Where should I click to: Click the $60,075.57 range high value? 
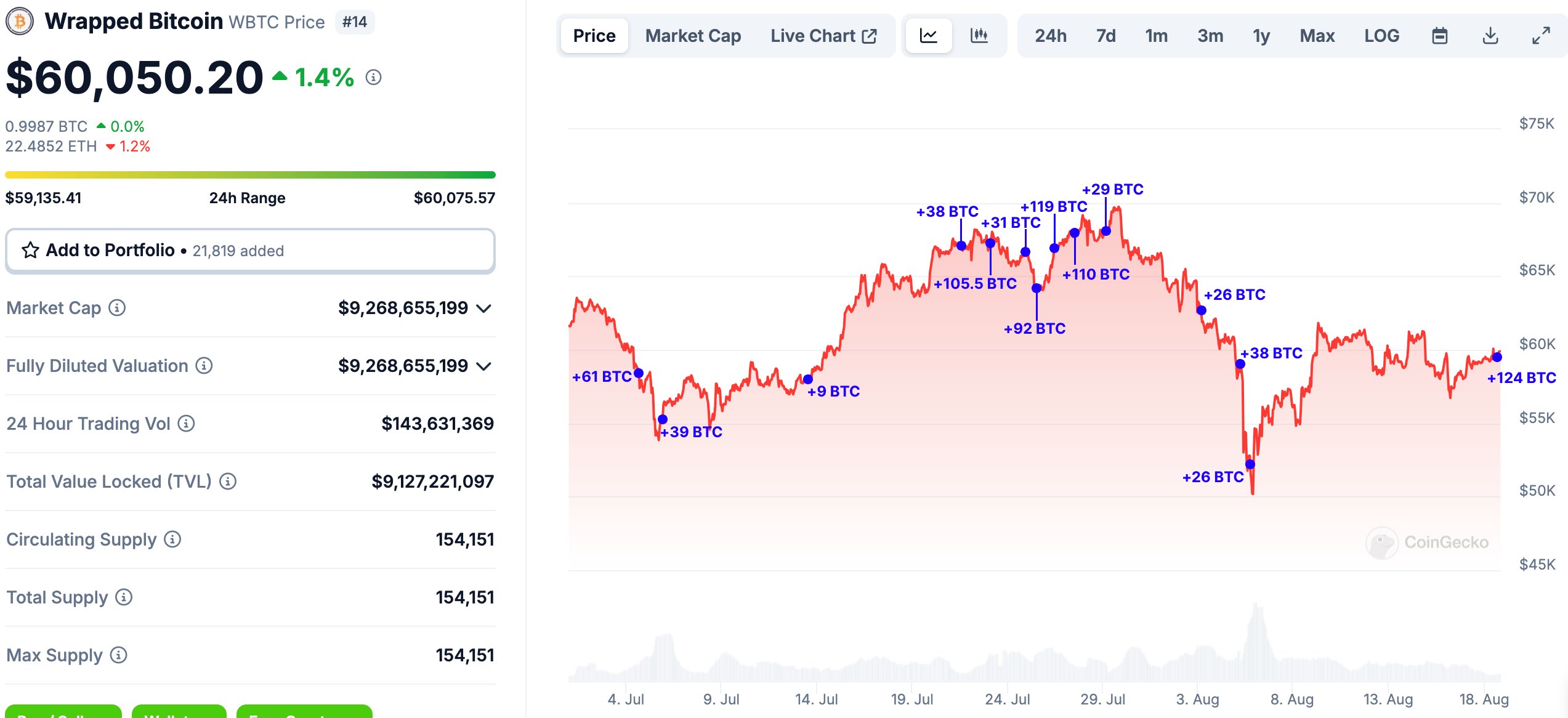click(455, 198)
